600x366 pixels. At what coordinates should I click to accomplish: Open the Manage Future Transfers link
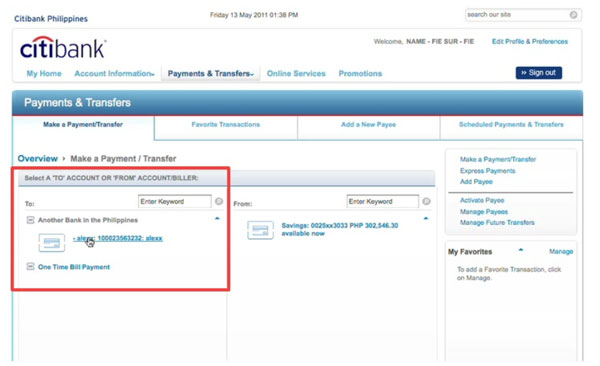click(x=497, y=222)
